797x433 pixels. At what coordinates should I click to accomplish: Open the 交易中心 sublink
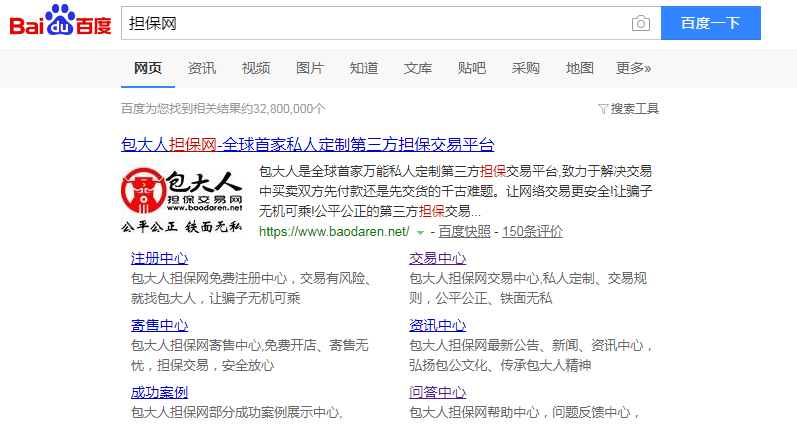pyautogui.click(x=438, y=259)
